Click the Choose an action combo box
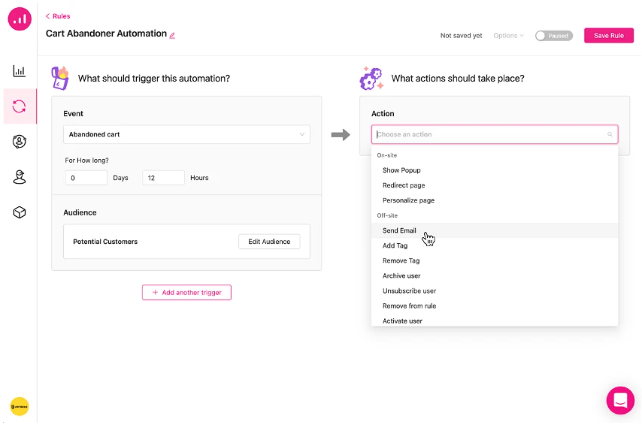 pos(494,134)
